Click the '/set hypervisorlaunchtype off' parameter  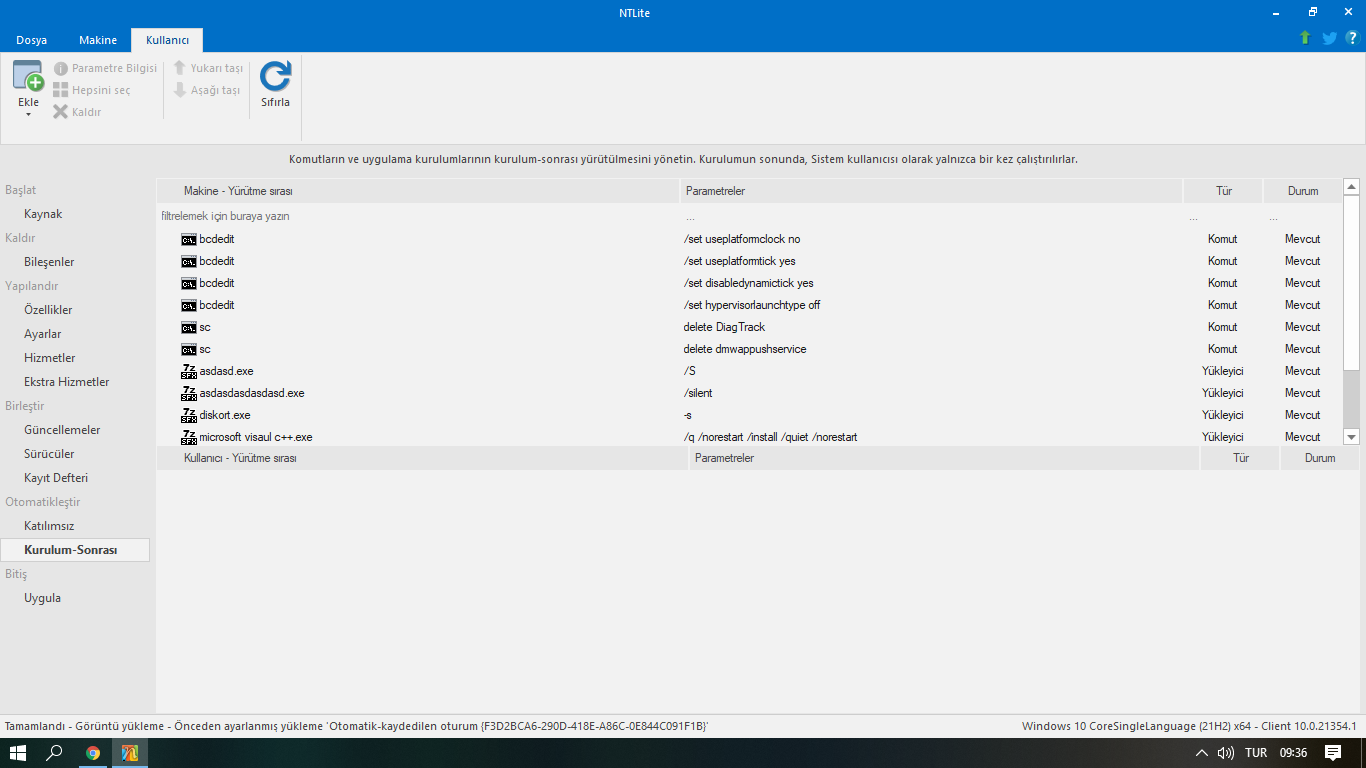752,305
